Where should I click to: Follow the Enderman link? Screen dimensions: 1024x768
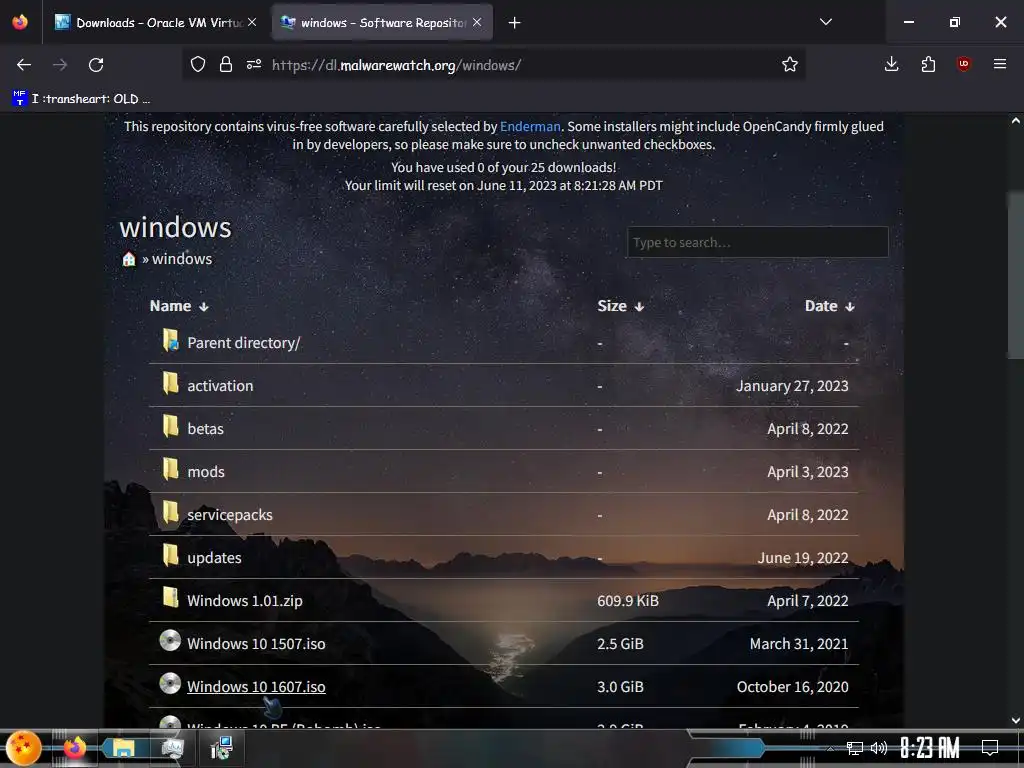click(530, 127)
